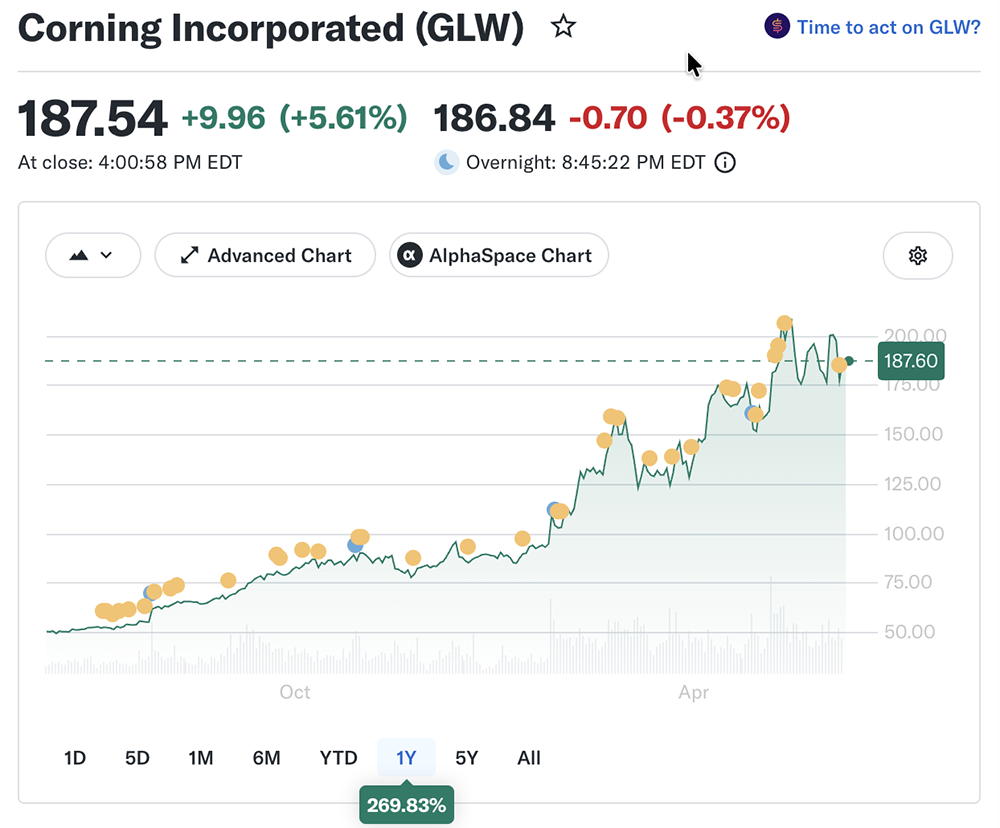
Task: Open chart settings gear
Action: (918, 256)
